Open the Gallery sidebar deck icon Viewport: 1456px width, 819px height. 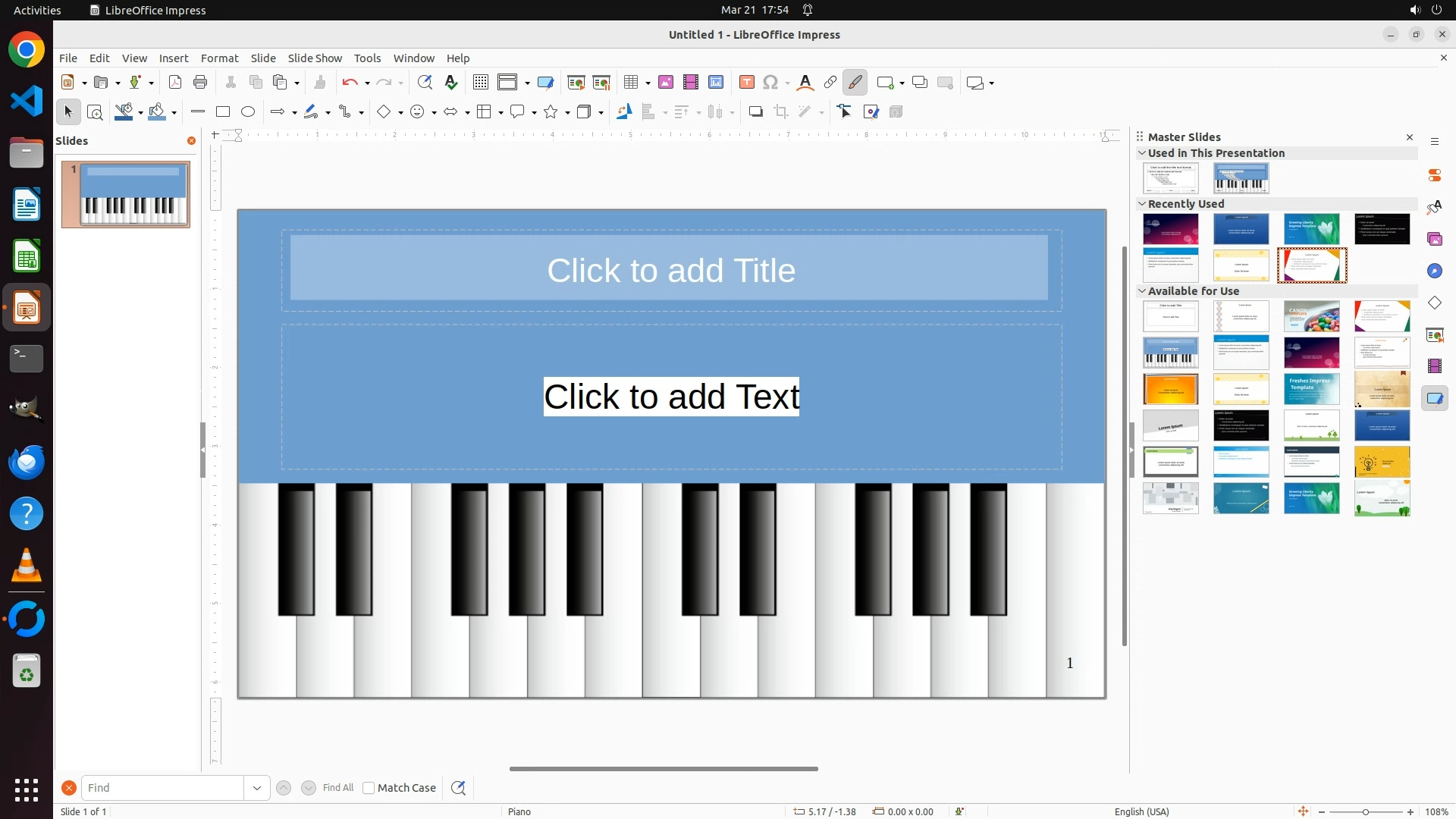(x=1435, y=240)
